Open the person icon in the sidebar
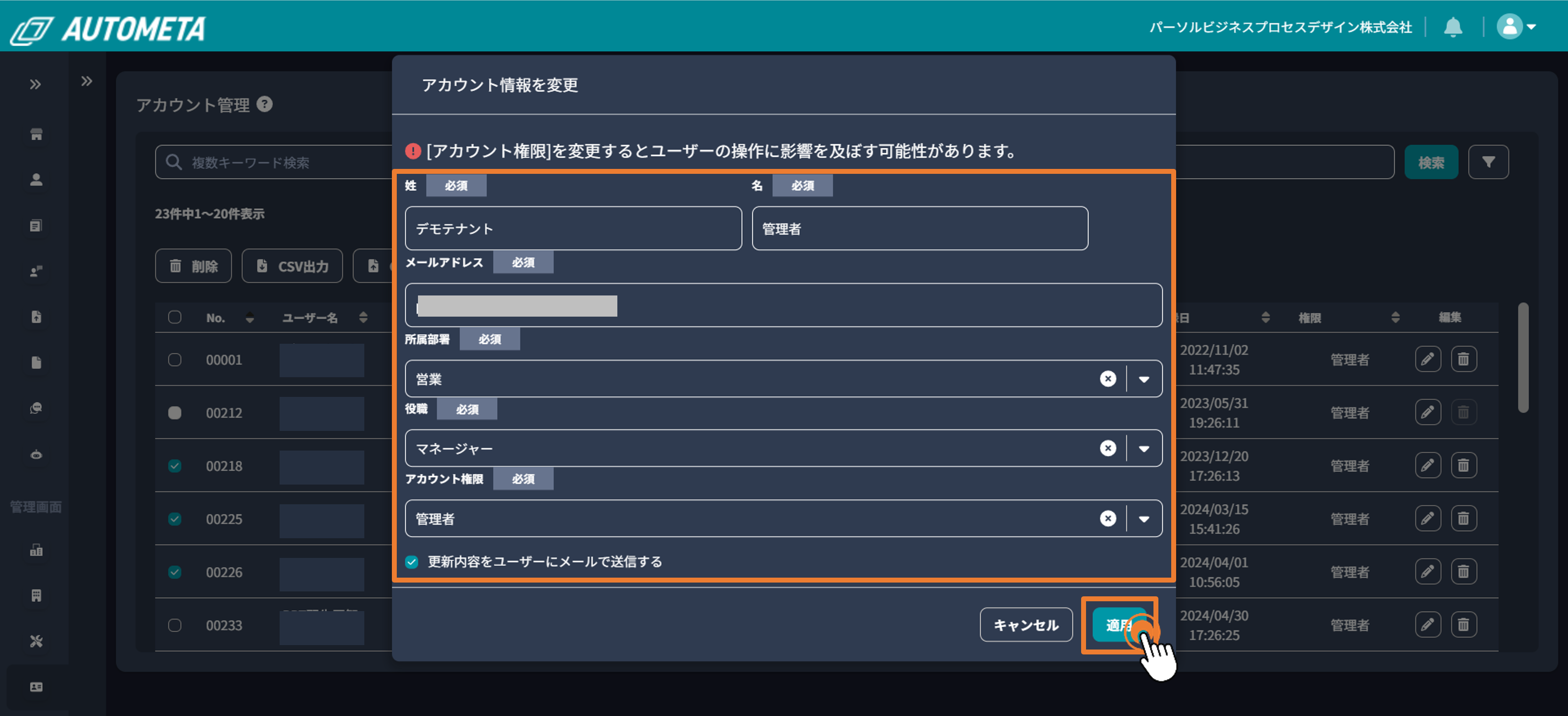This screenshot has height=716, width=1568. tap(36, 180)
